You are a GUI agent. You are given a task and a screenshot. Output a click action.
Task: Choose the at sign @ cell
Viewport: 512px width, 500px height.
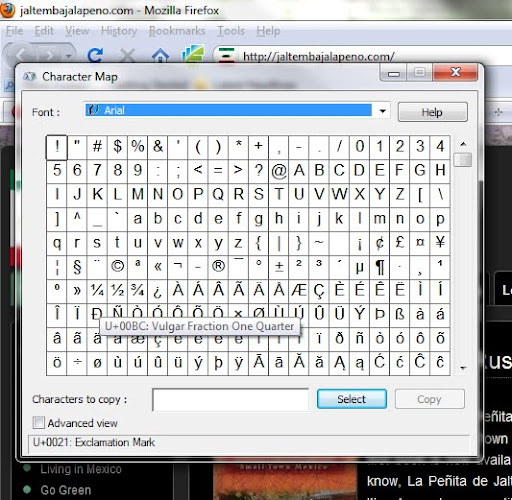[x=279, y=171]
